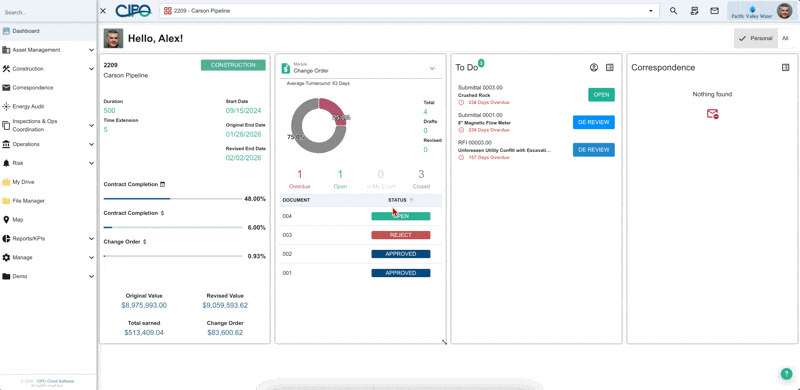Click the To Do person filter icon

point(594,67)
